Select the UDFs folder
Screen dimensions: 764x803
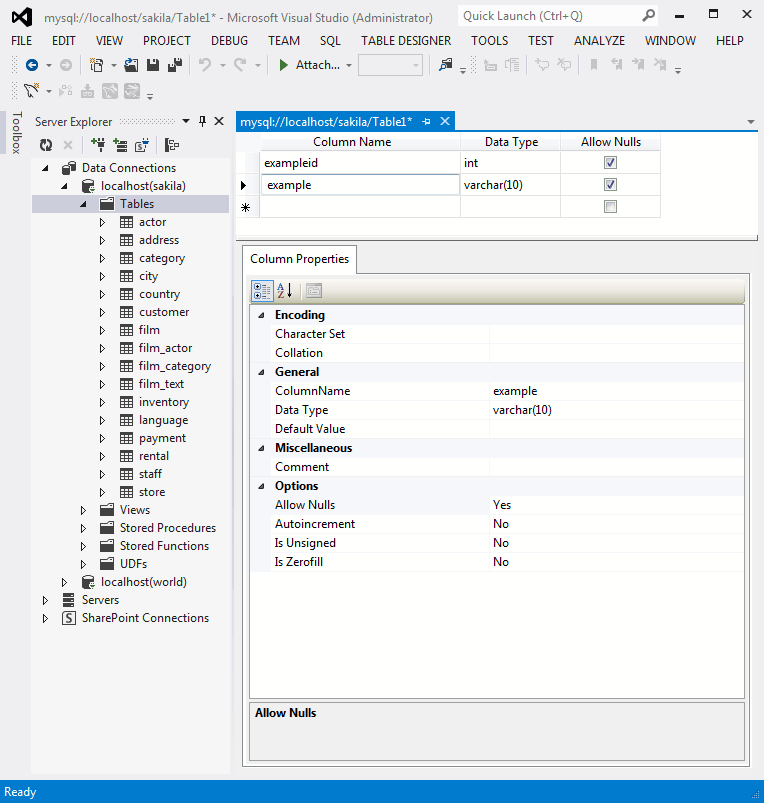point(133,564)
